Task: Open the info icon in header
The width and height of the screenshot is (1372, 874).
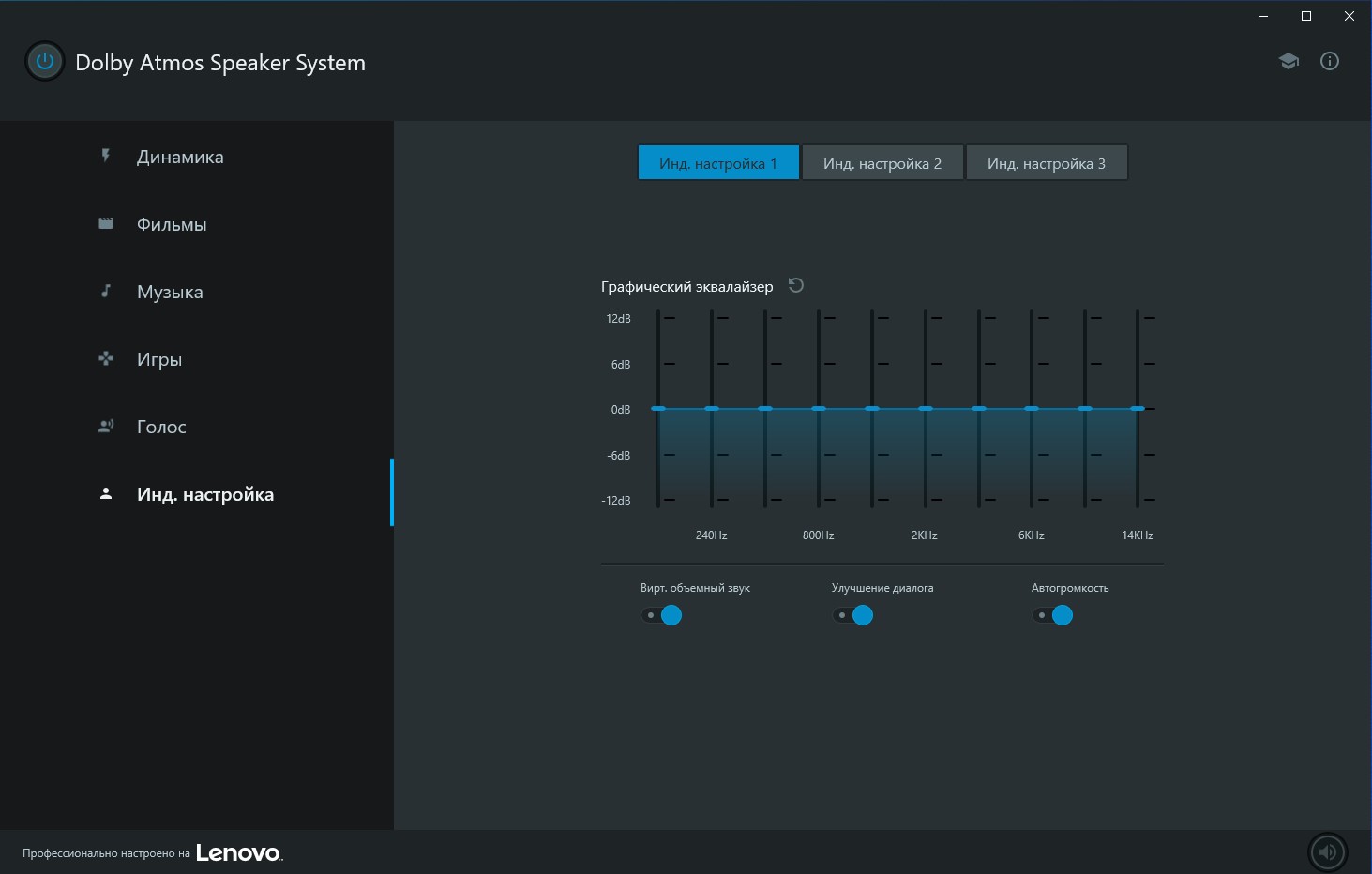Action: point(1329,62)
